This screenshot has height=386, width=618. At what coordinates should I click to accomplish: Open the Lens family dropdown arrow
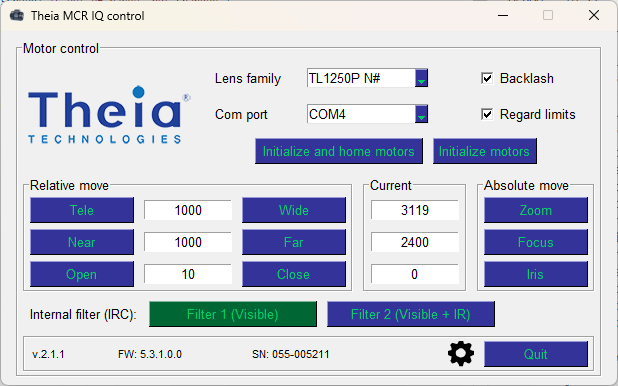[421, 78]
